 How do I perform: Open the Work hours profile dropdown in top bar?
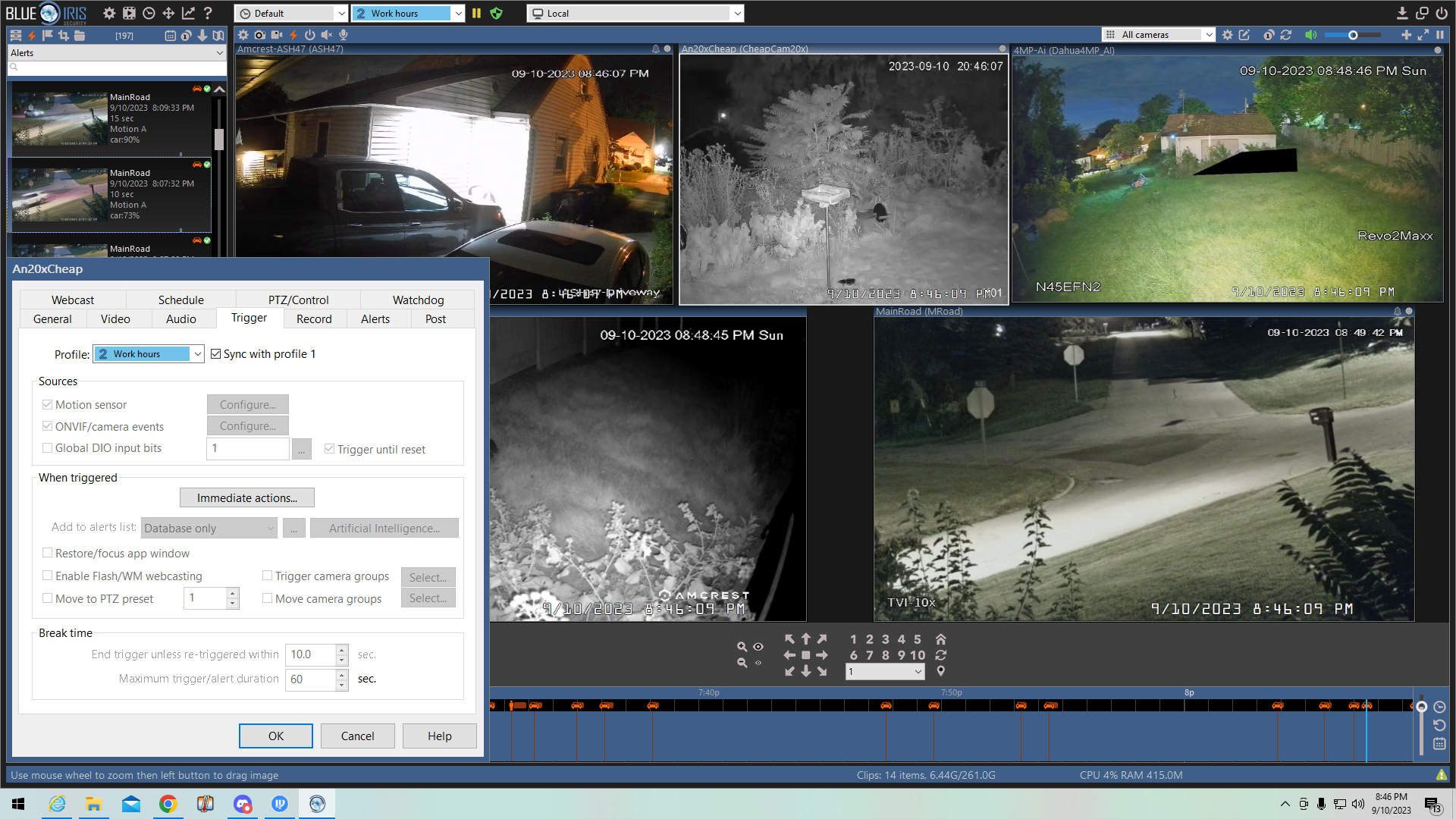pos(408,14)
